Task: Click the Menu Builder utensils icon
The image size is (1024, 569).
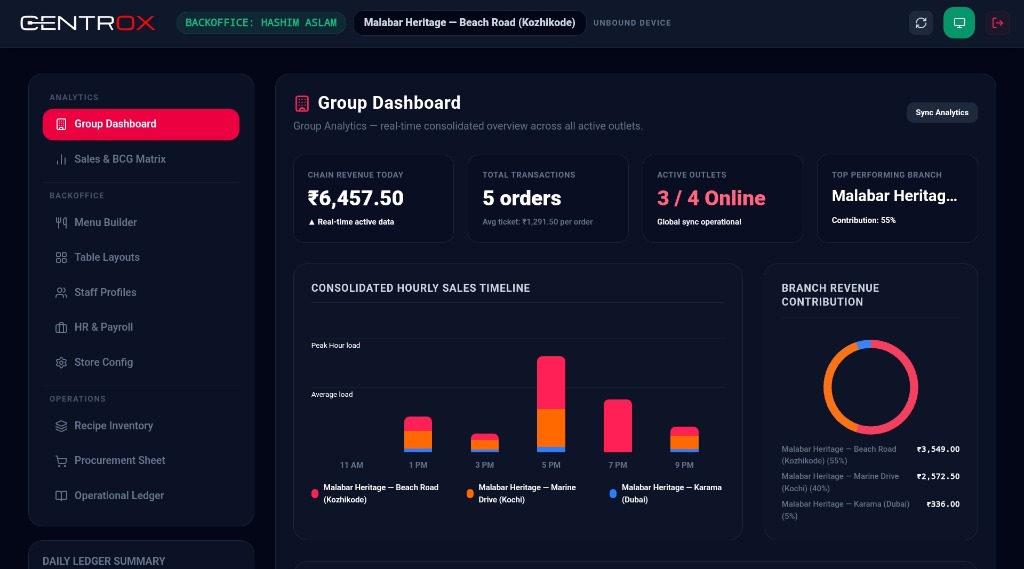Action: click(61, 223)
